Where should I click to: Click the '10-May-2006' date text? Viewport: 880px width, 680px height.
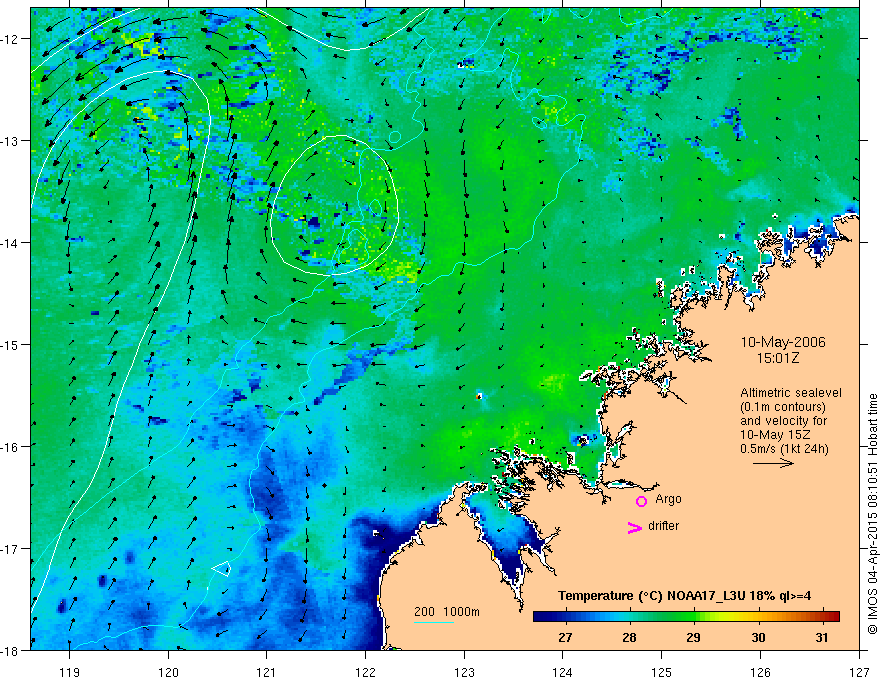783,342
